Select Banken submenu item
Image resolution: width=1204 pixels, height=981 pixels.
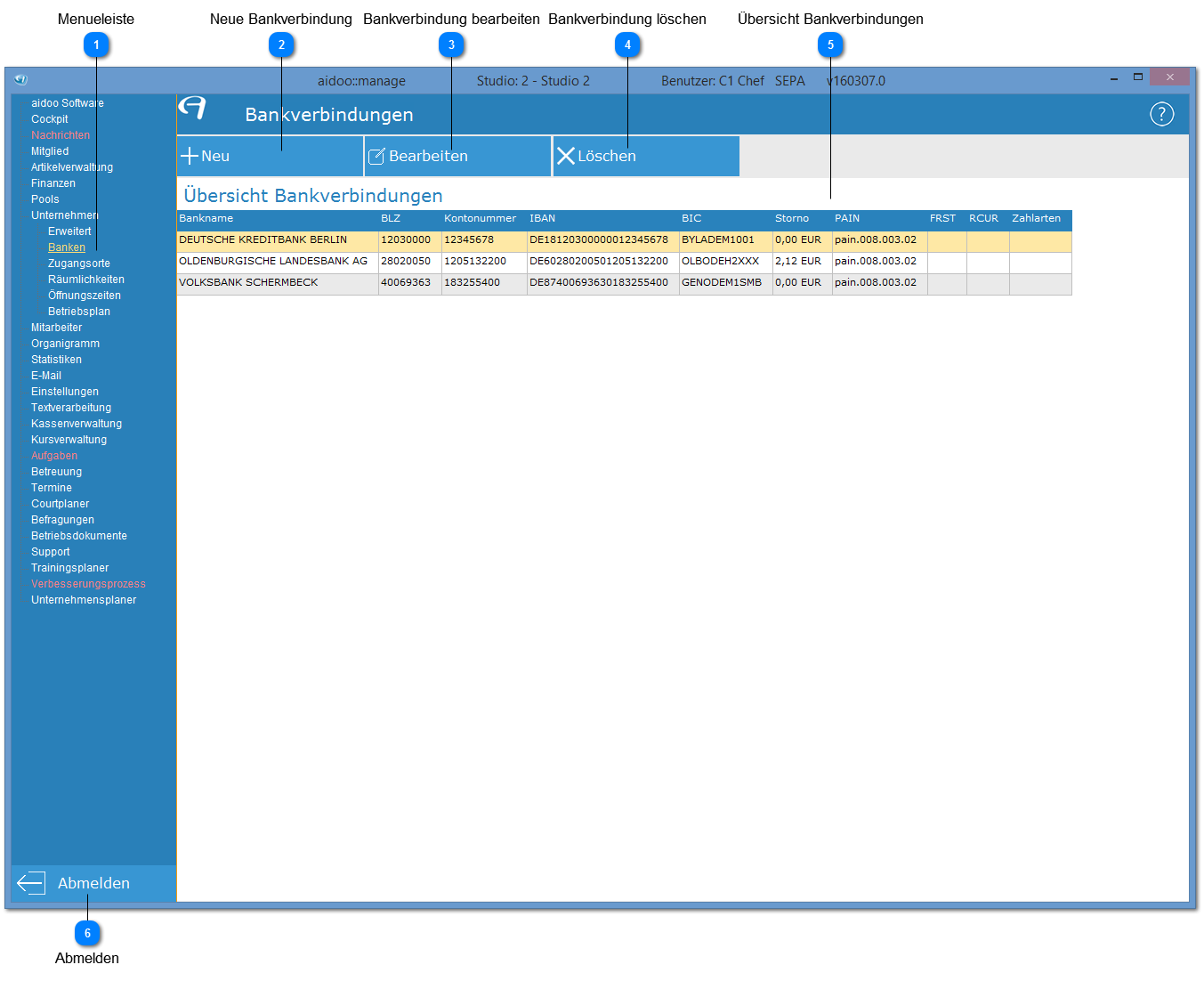click(x=67, y=247)
